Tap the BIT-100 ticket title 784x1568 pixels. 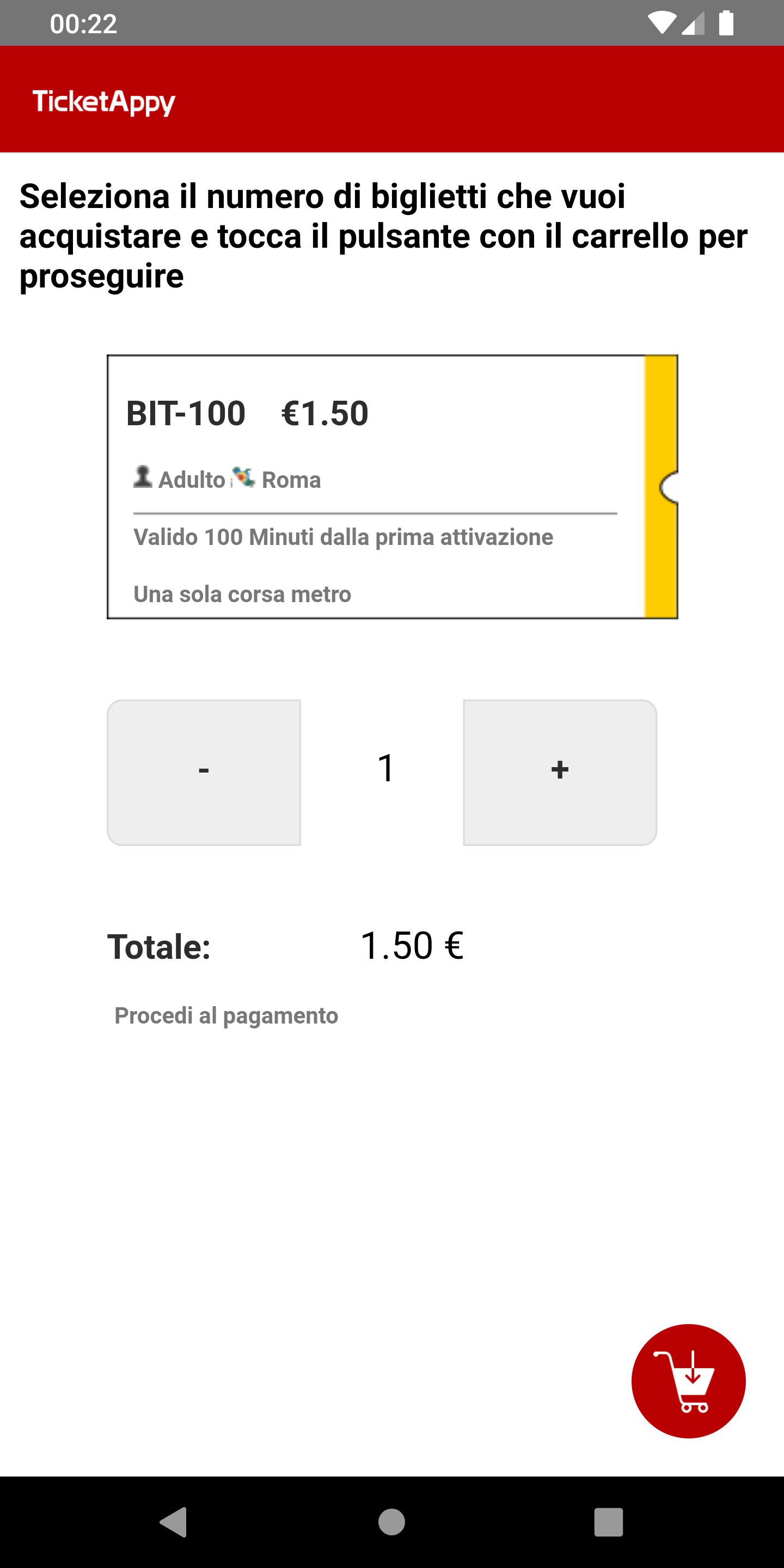[186, 413]
